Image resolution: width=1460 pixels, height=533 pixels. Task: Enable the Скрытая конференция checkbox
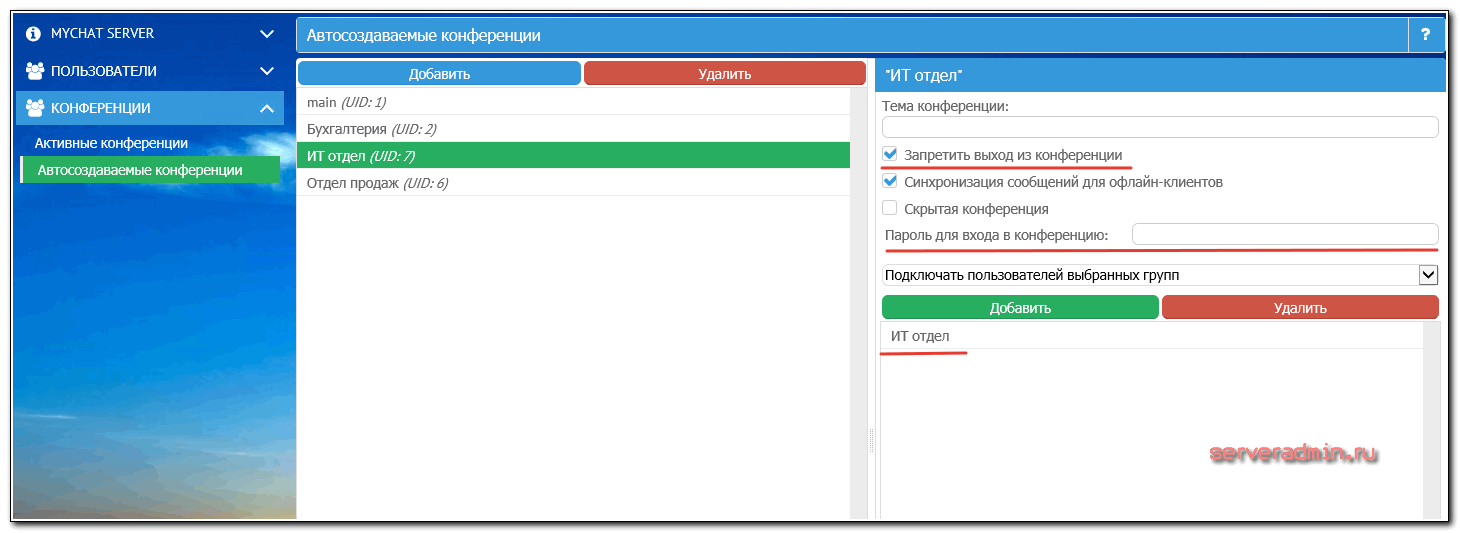890,209
